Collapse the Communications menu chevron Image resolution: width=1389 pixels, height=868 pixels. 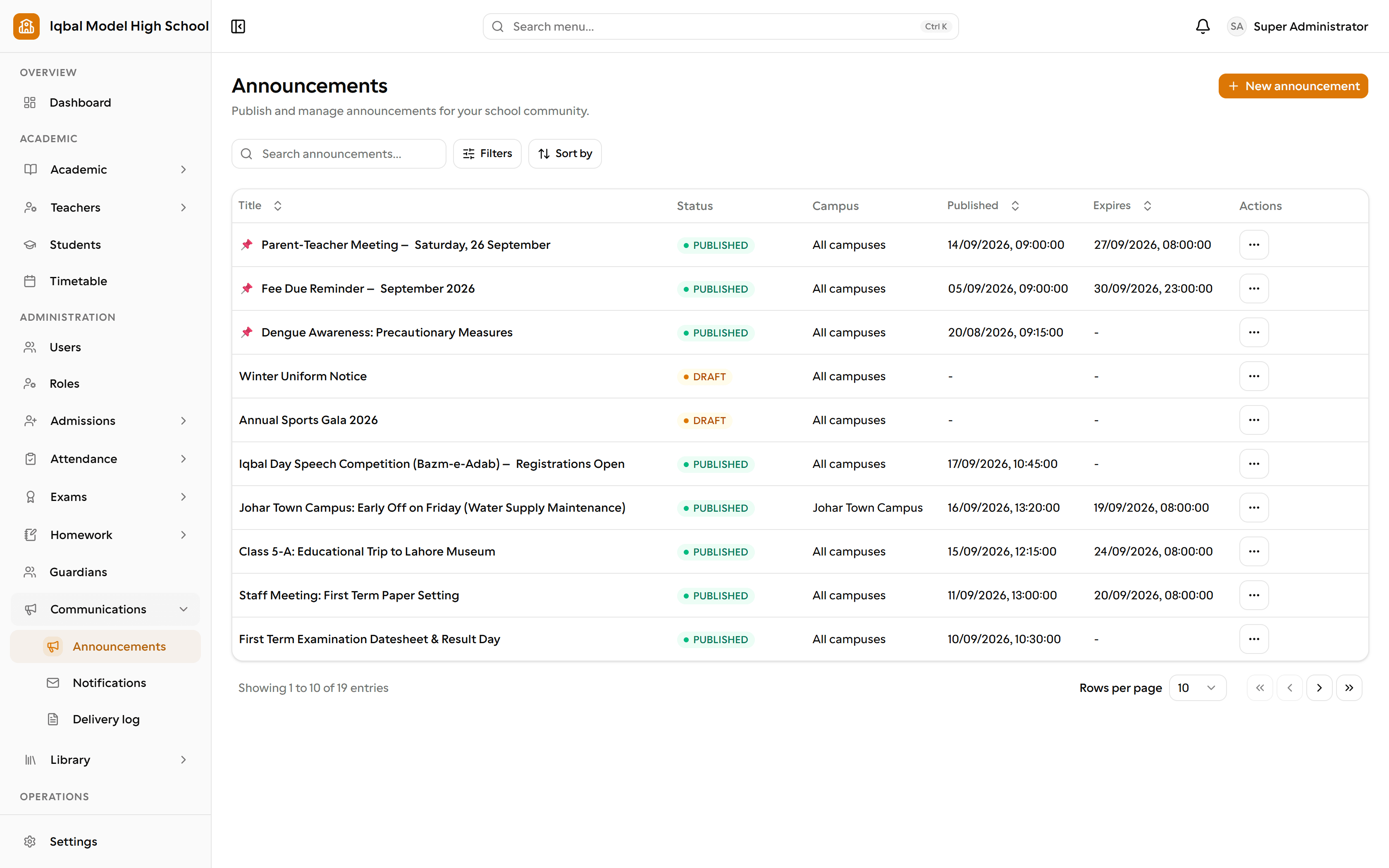[x=184, y=609]
